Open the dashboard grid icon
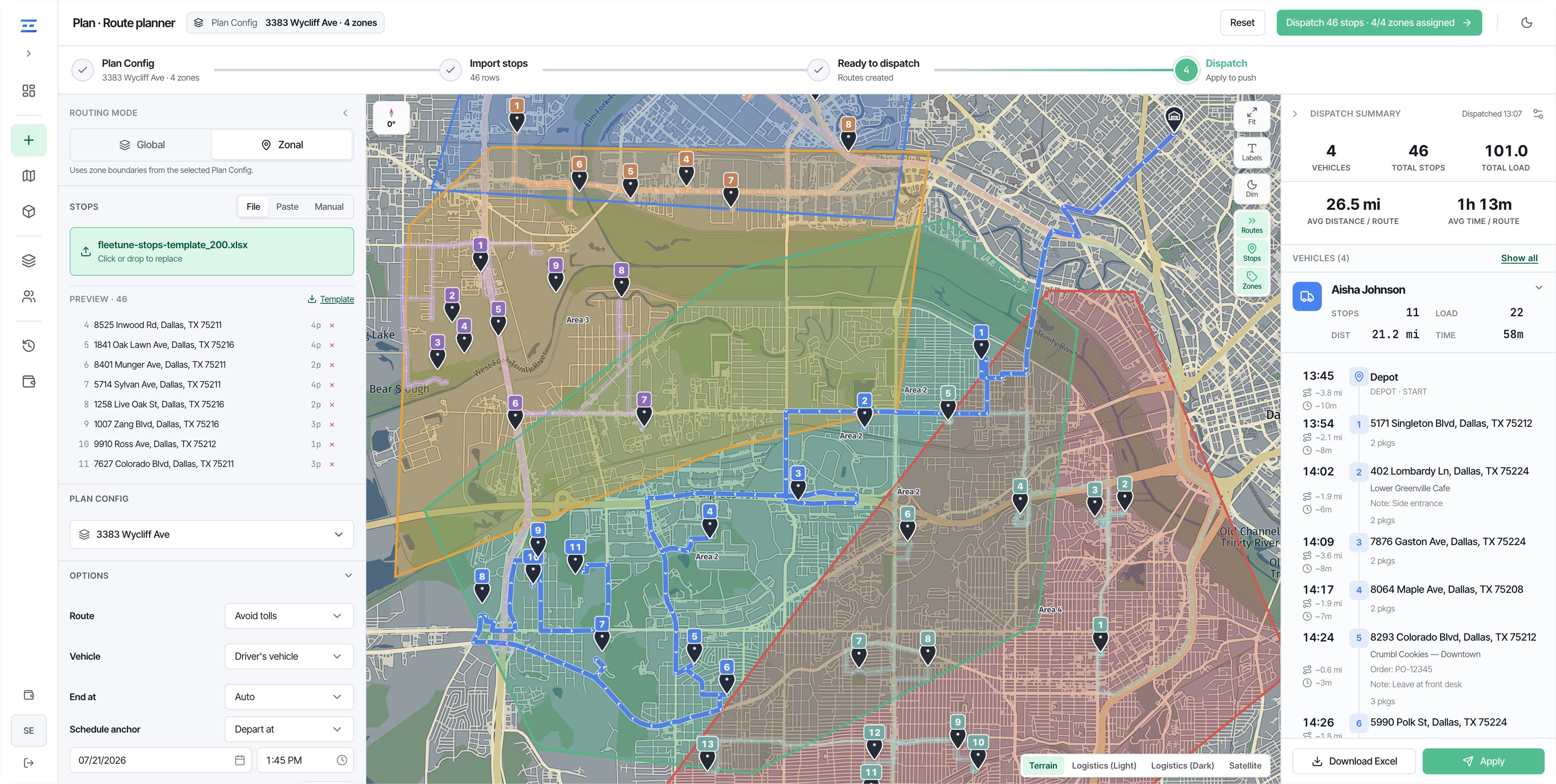 [x=28, y=91]
